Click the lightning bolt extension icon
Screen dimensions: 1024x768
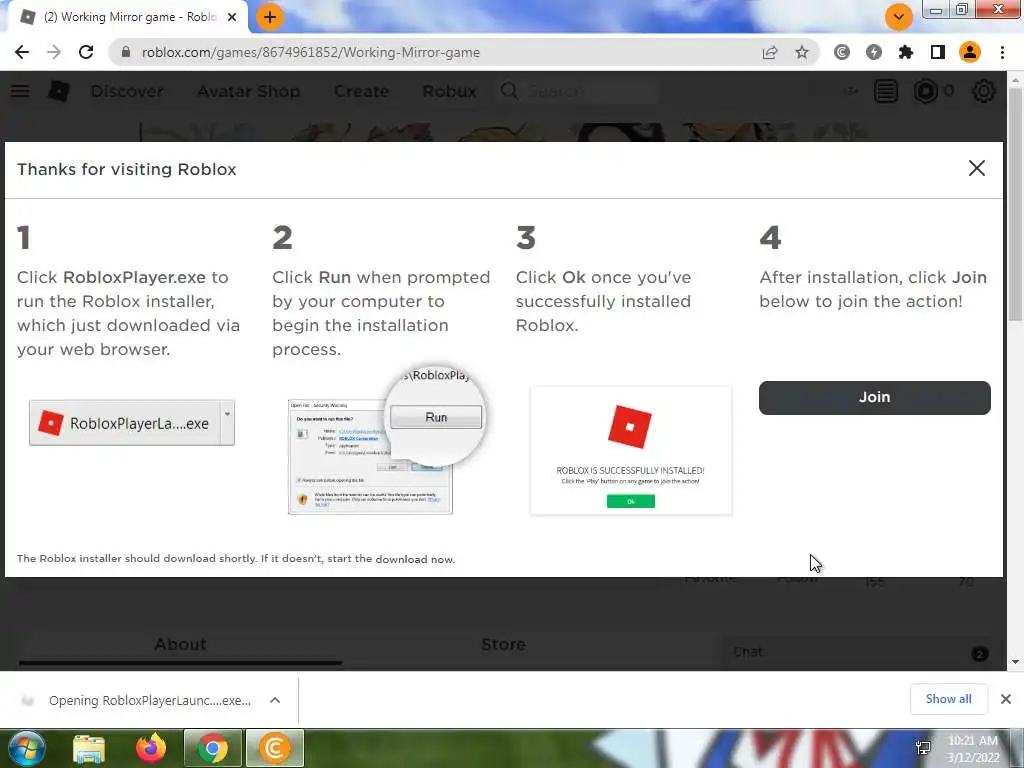(x=874, y=52)
